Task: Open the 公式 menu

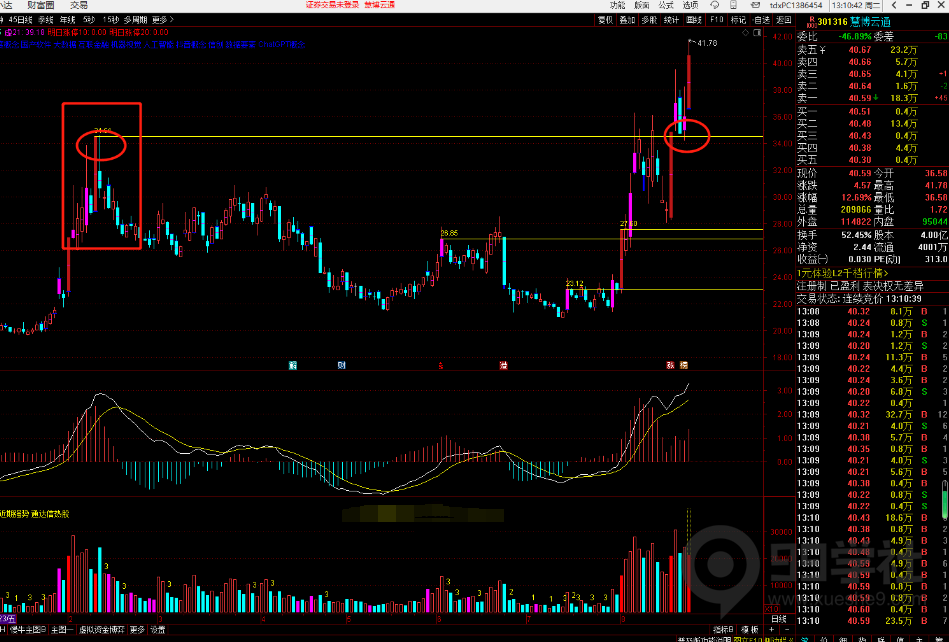Action: 667,5
